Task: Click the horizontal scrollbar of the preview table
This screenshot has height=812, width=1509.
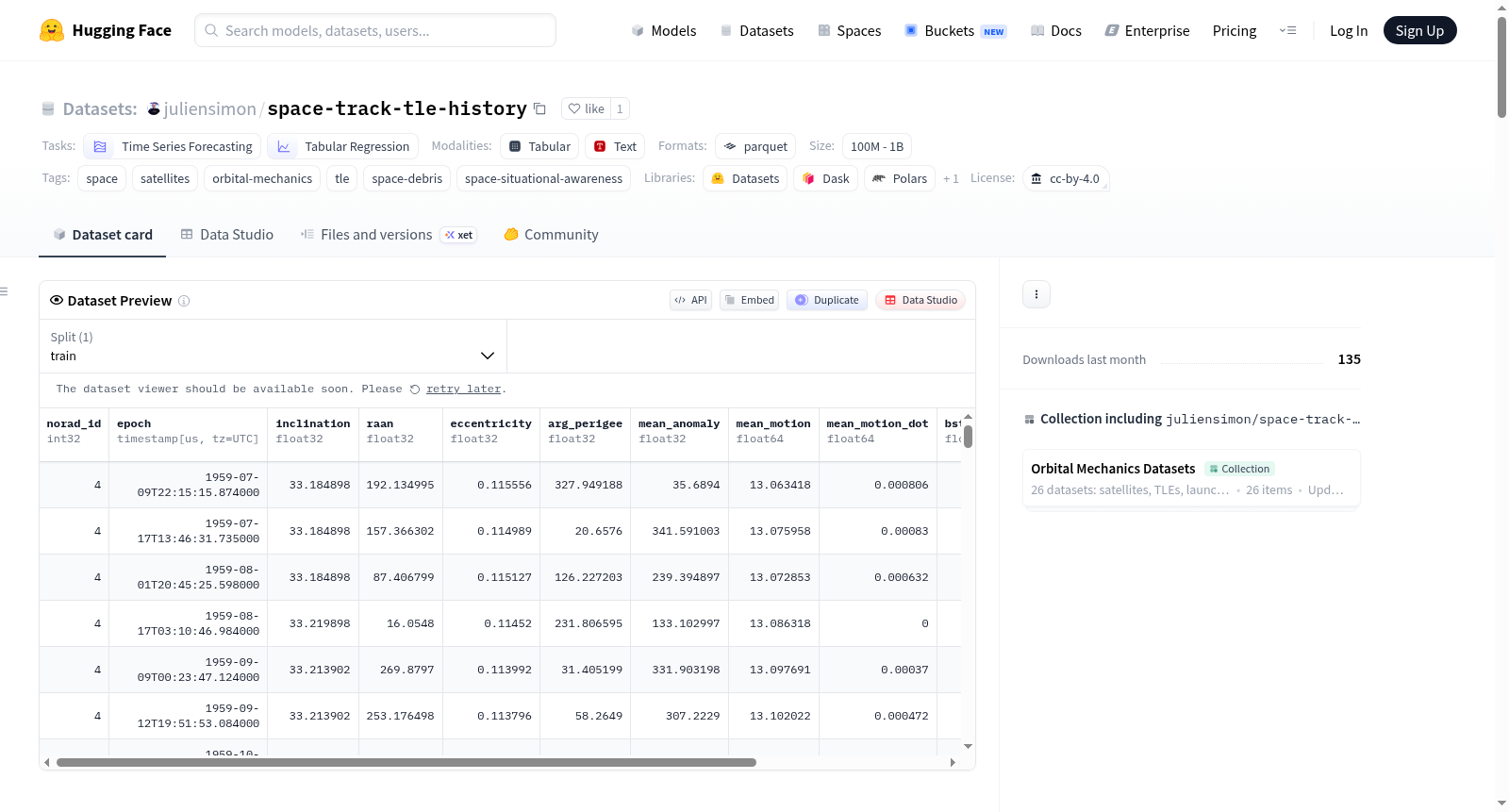Action: [406, 762]
